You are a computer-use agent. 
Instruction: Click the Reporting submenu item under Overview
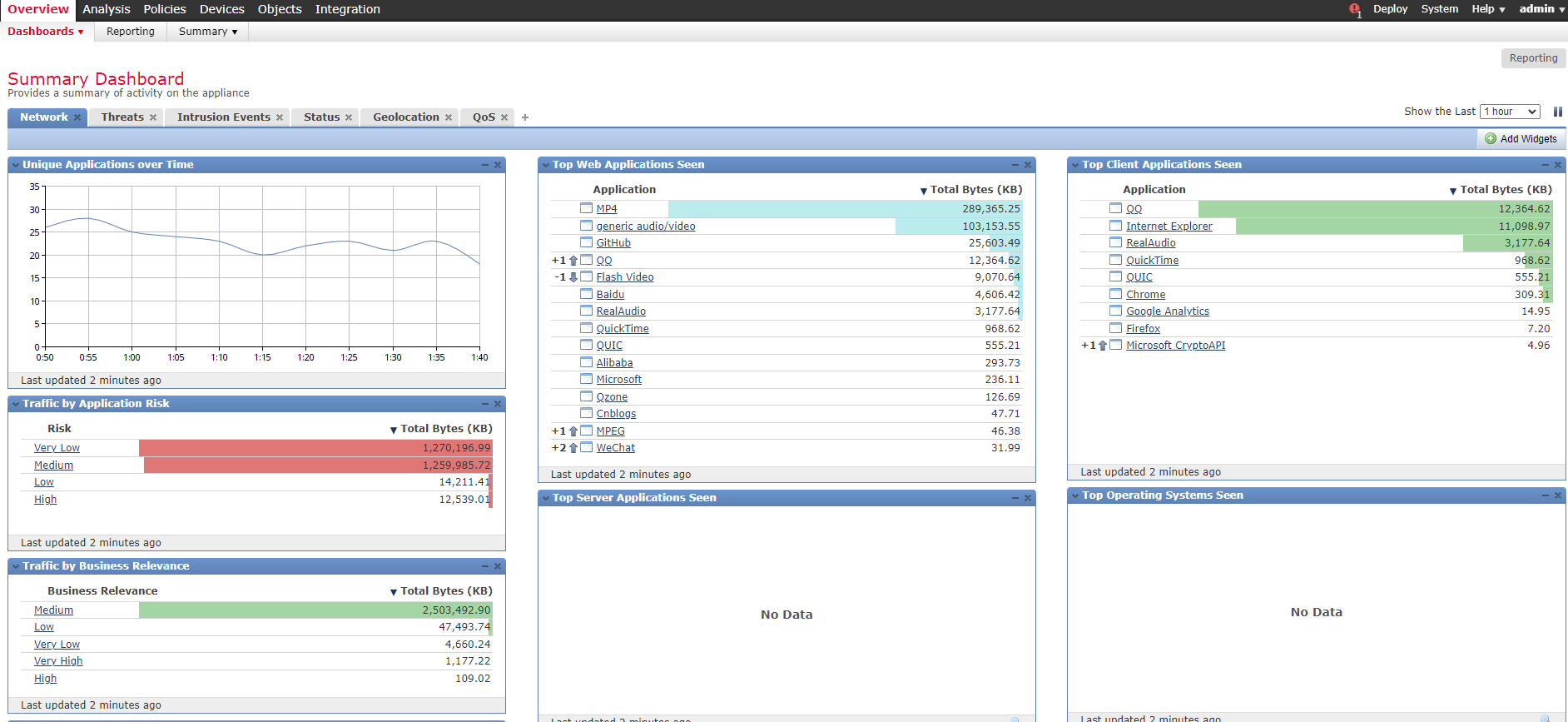[131, 32]
